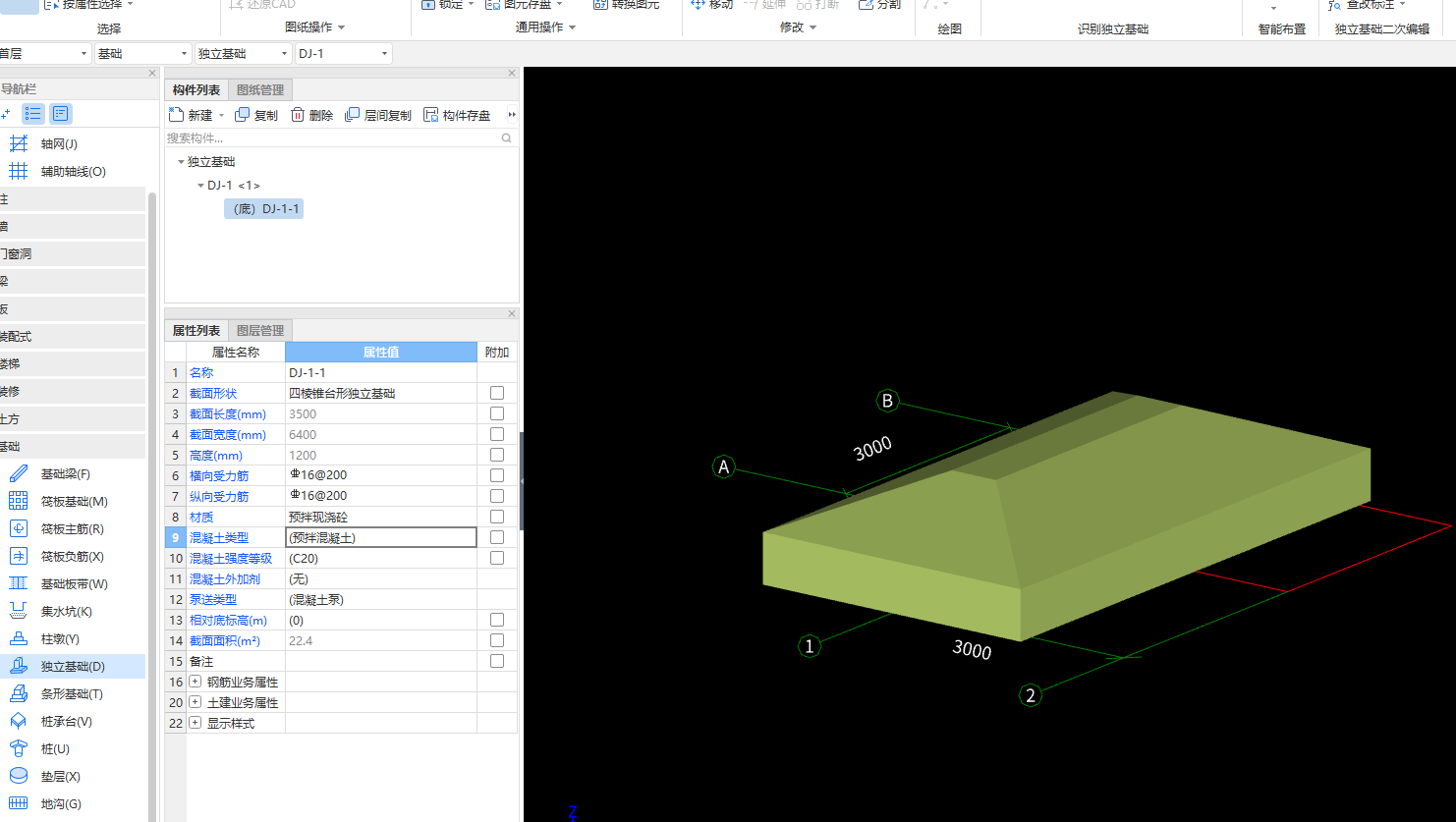This screenshot has width=1456, height=822.
Task: Select the 轴网(J) grid tool
Action: (x=19, y=144)
